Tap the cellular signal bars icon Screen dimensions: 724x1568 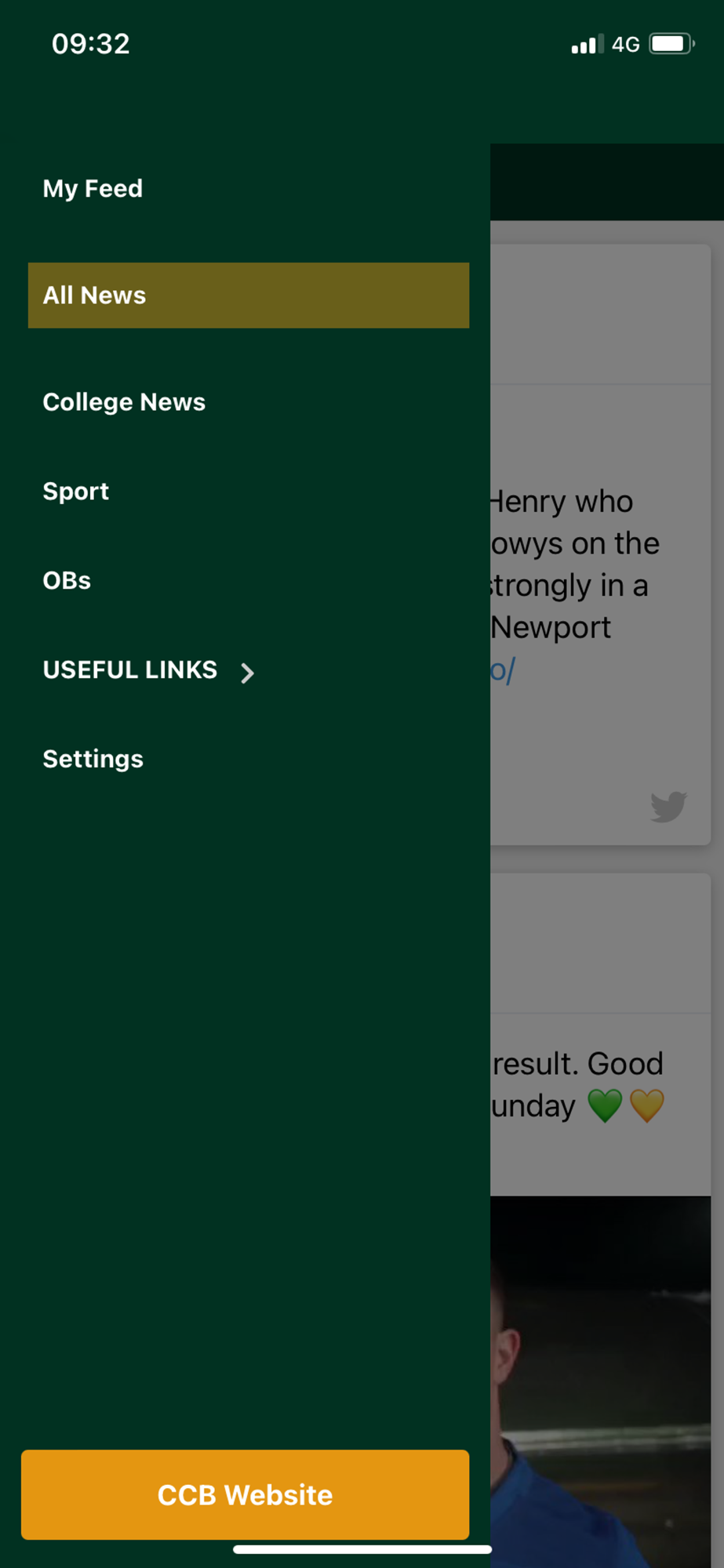click(588, 44)
